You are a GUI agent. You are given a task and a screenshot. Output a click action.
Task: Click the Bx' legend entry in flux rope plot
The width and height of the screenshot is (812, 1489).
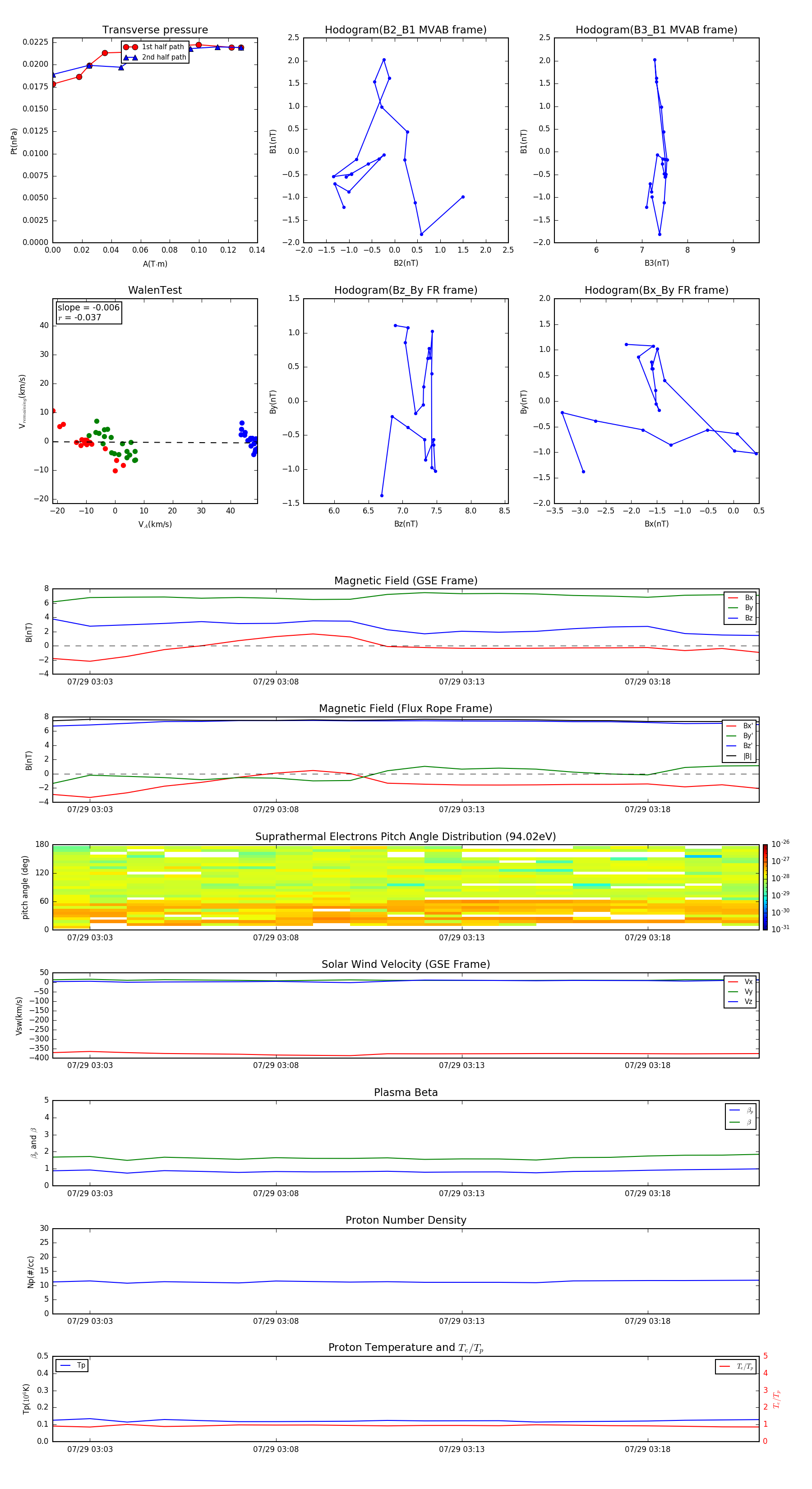[x=740, y=726]
